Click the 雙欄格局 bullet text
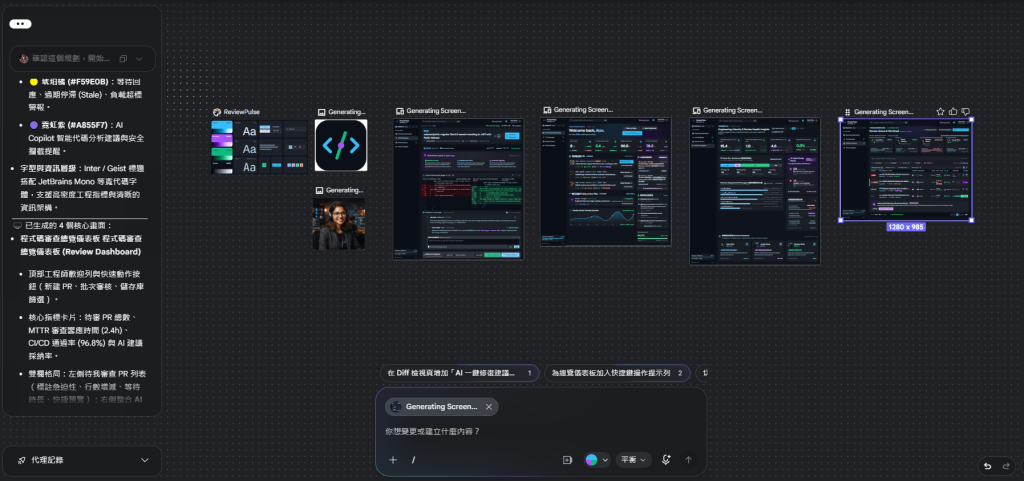The image size is (1024, 481). point(86,386)
